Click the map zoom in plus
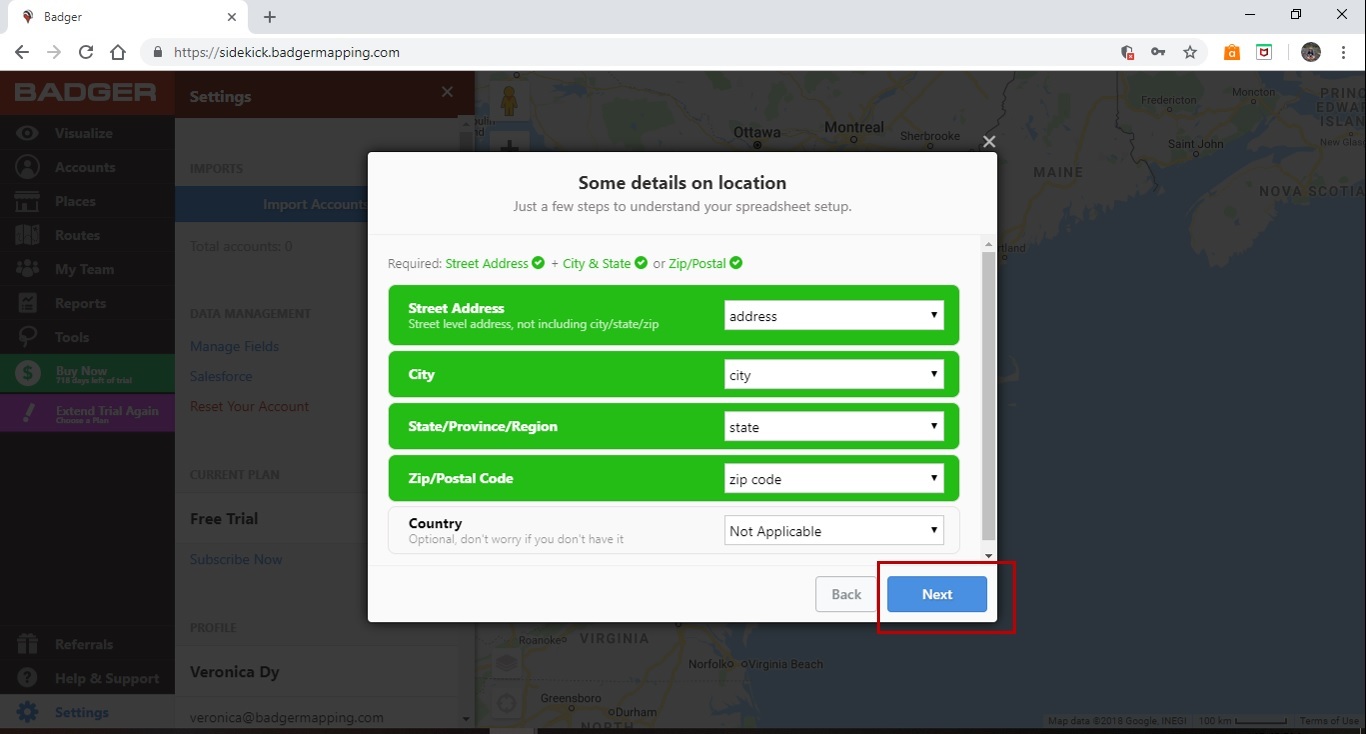The height and width of the screenshot is (734, 1366). point(510,147)
